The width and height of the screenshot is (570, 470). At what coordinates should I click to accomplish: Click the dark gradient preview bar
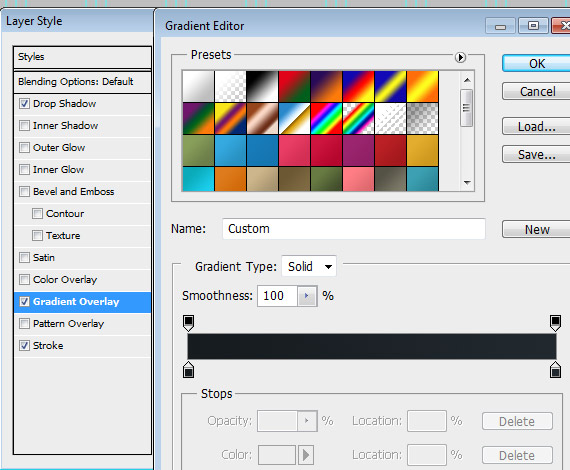point(372,346)
